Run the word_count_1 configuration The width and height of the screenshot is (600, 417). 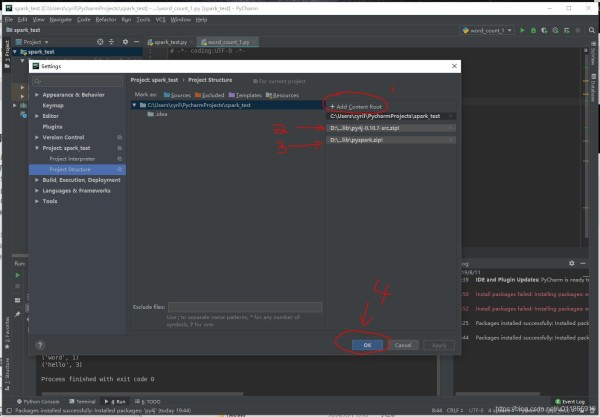click(522, 30)
